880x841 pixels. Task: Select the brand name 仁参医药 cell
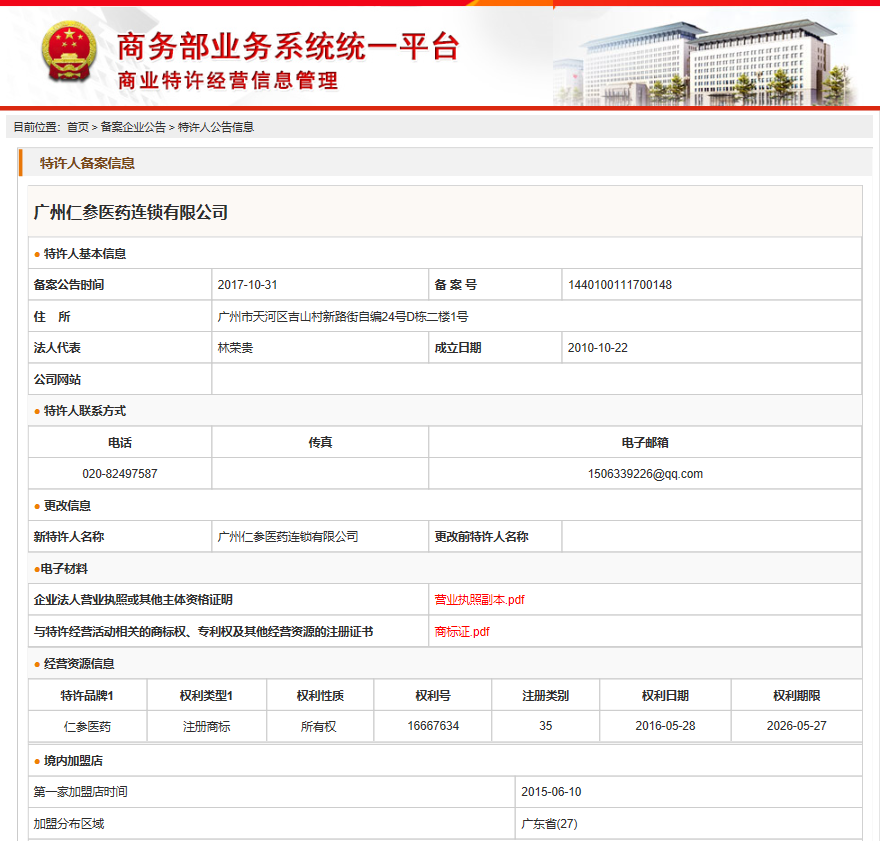pyautogui.click(x=88, y=726)
